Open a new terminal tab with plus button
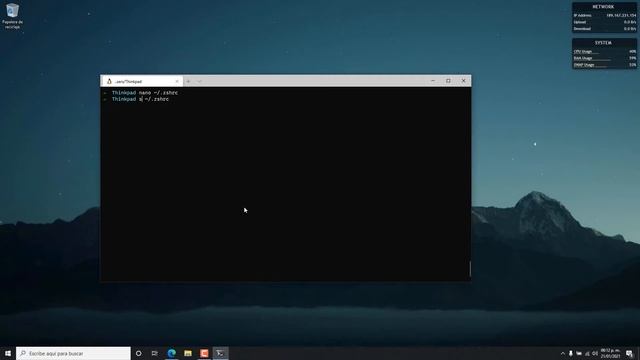The width and height of the screenshot is (640, 360). point(188,81)
